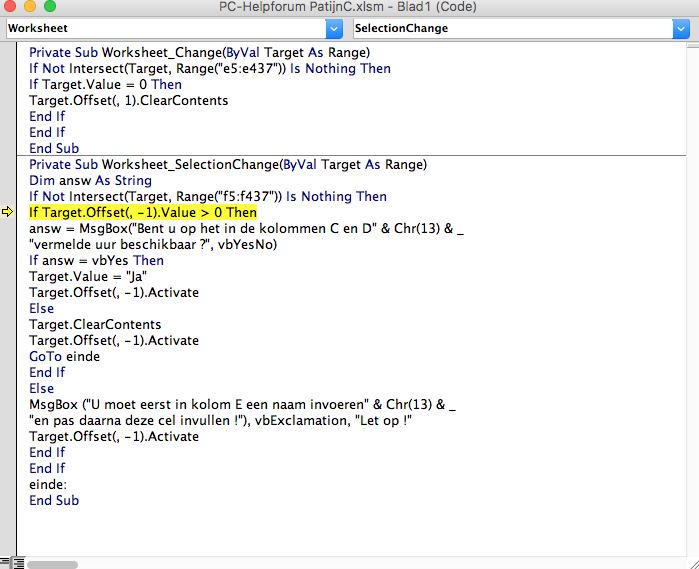The height and width of the screenshot is (569, 699).
Task: Click the yellow execution pointer arrow in margin
Action: pos(7,212)
